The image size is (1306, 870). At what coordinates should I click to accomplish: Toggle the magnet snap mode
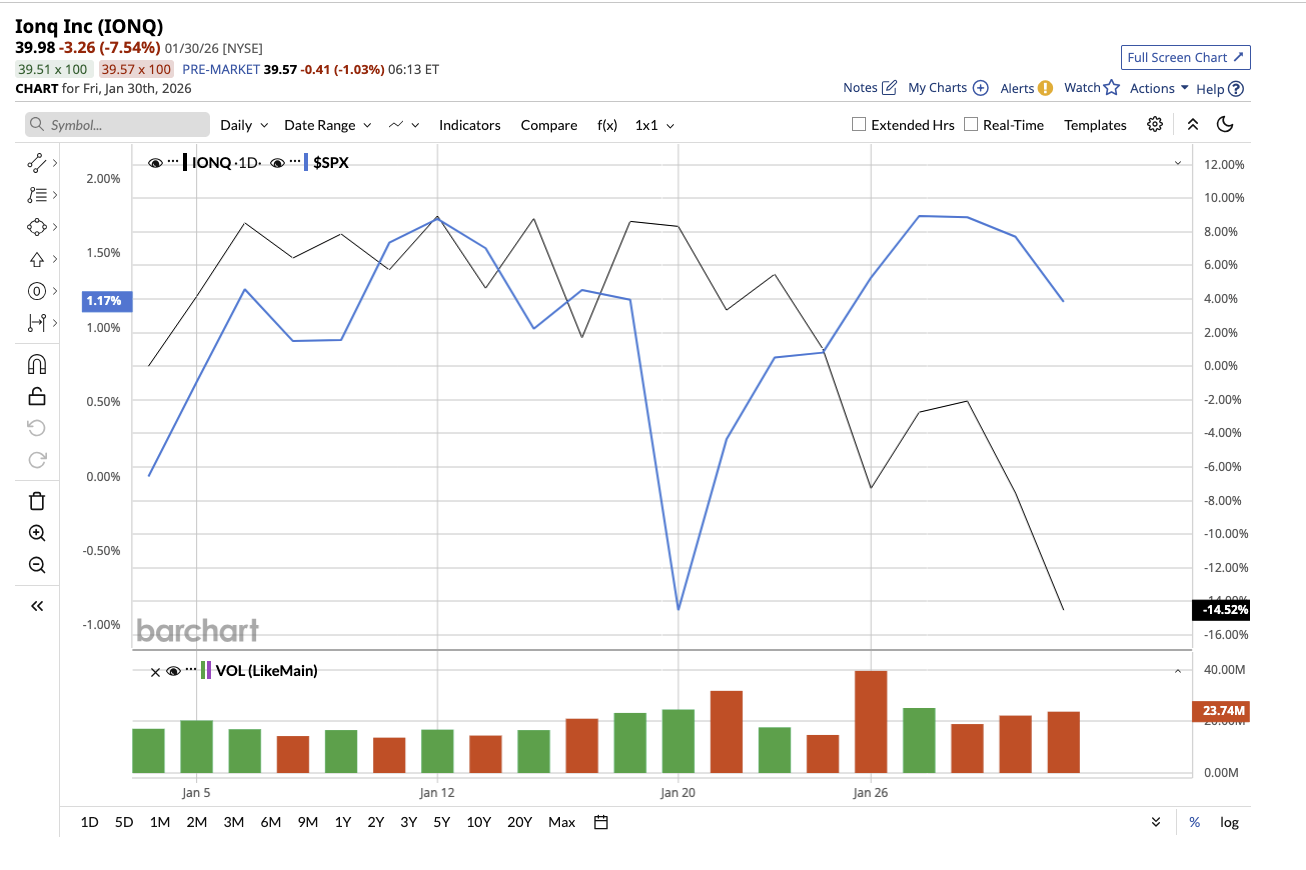pyautogui.click(x=37, y=364)
